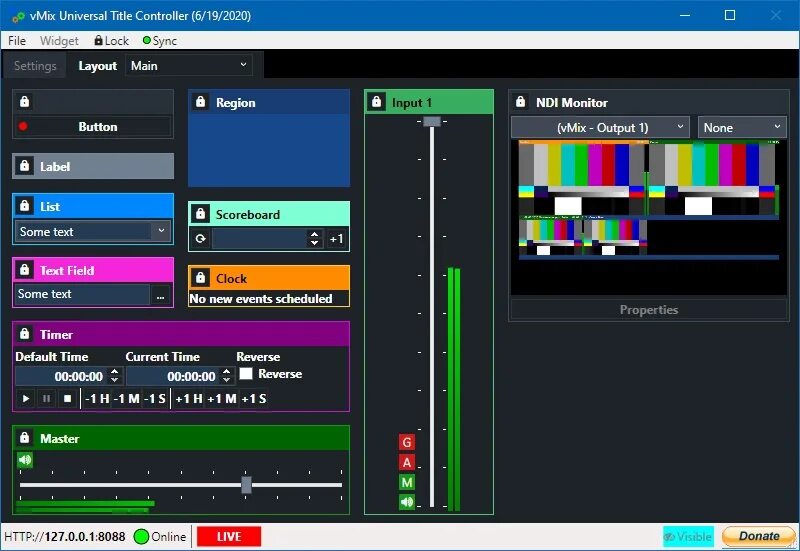
Task: Click the Region widget blue area
Action: click(x=269, y=150)
